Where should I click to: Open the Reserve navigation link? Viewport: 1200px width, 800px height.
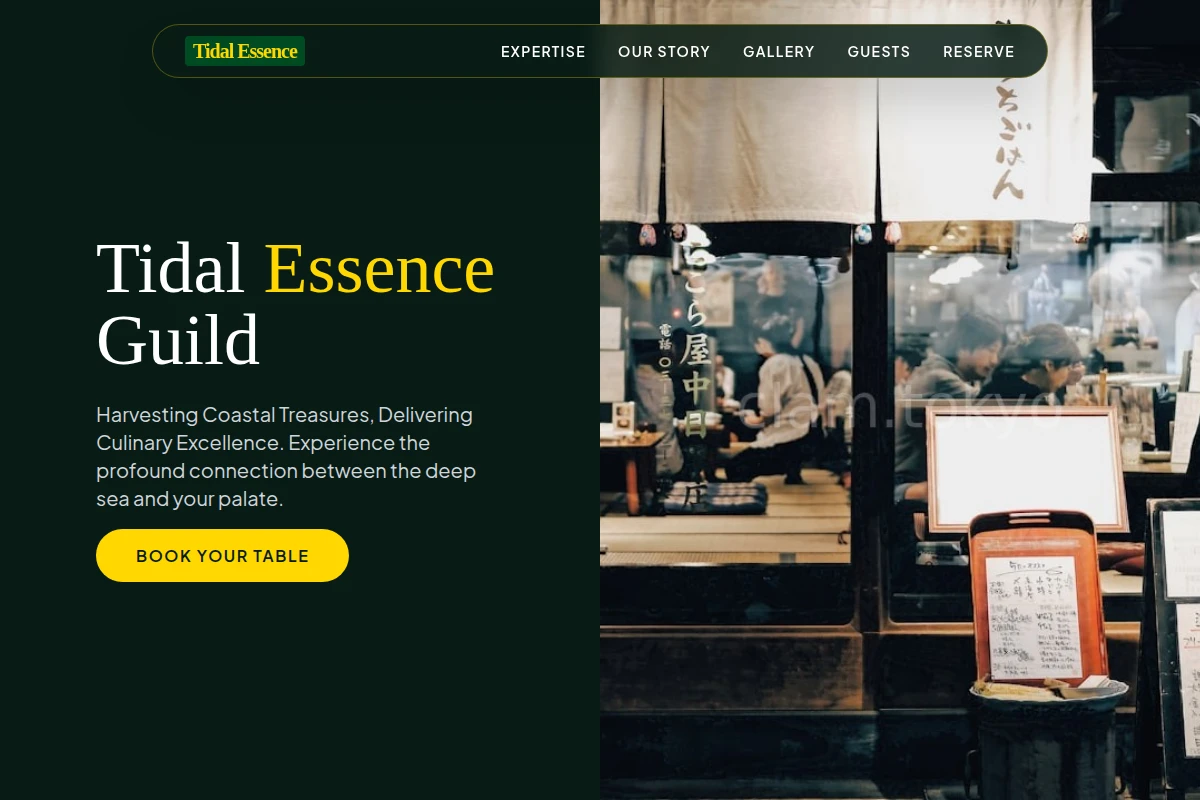979,52
